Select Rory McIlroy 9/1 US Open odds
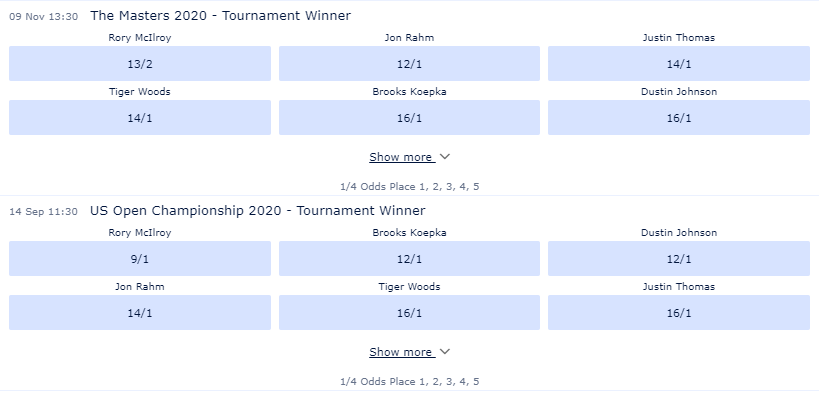819x393 pixels. pyautogui.click(x=140, y=259)
